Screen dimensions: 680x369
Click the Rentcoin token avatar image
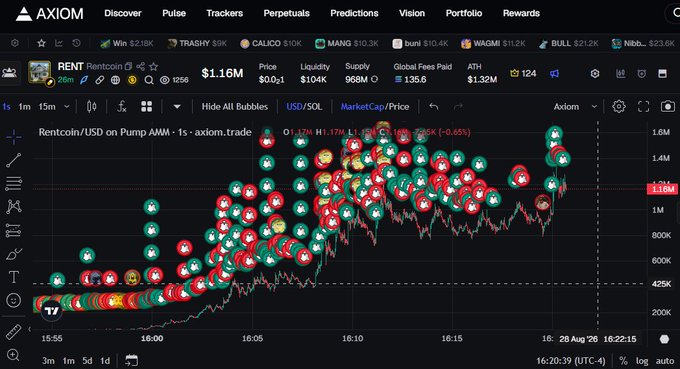[x=39, y=72]
